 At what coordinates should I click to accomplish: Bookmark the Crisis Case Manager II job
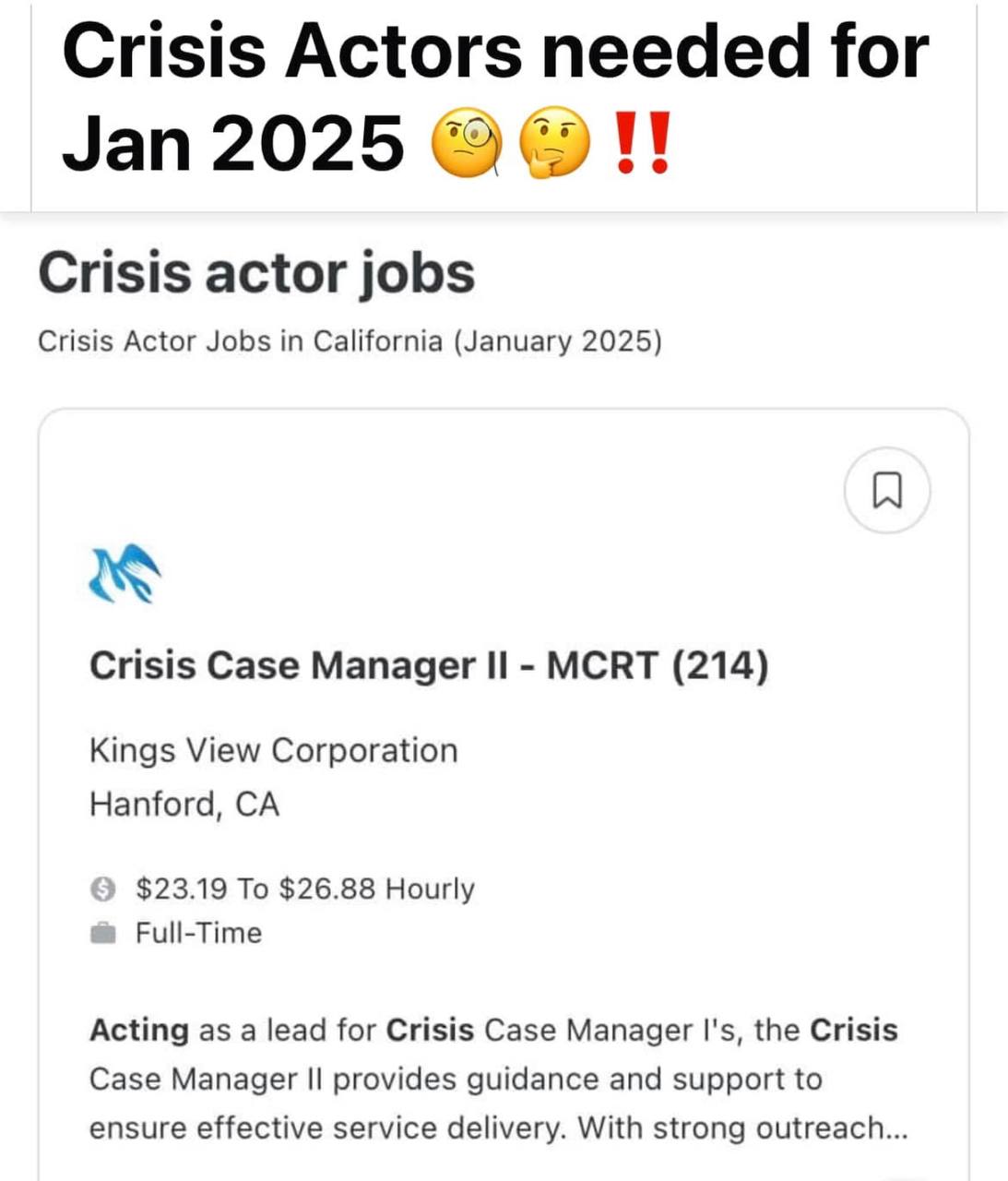886,490
